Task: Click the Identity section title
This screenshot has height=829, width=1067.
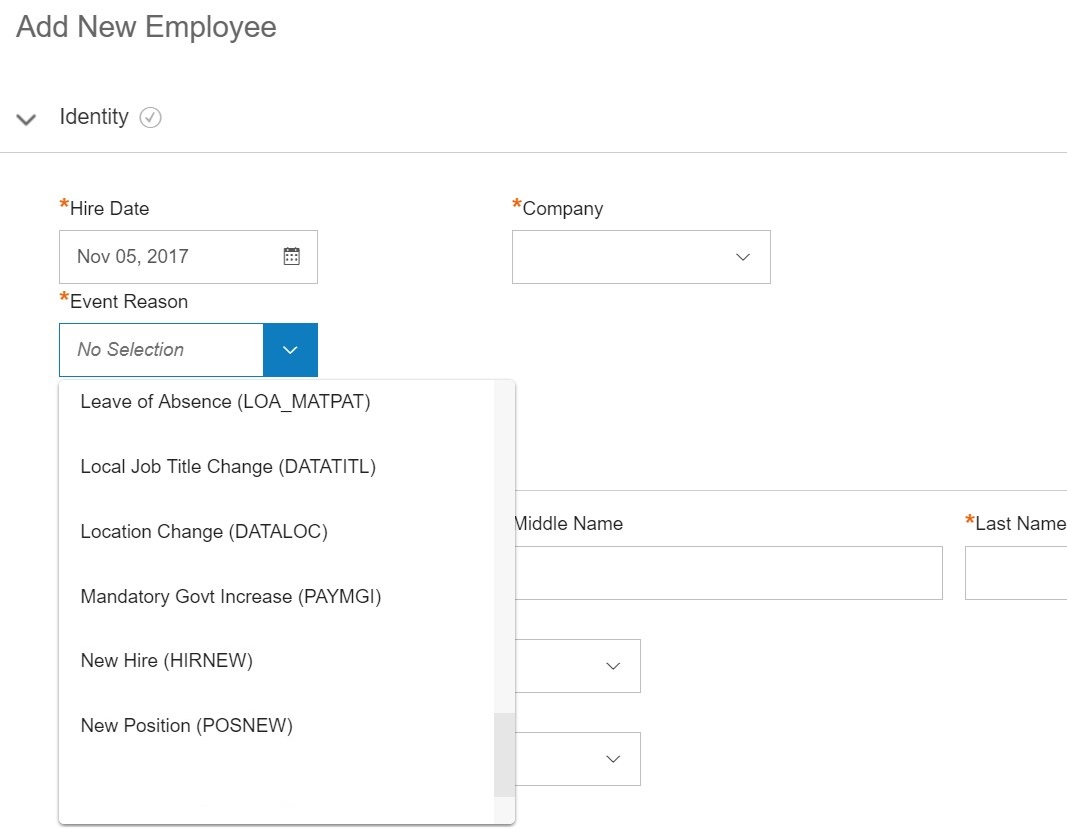Action: [94, 117]
